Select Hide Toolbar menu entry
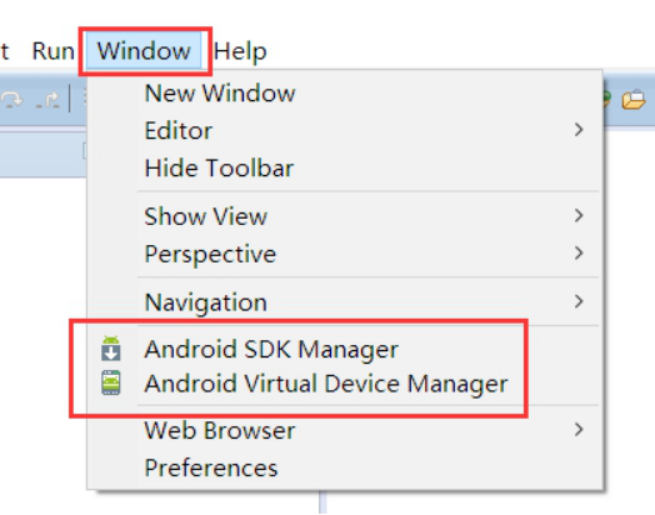This screenshot has width=655, height=515. click(x=345, y=168)
